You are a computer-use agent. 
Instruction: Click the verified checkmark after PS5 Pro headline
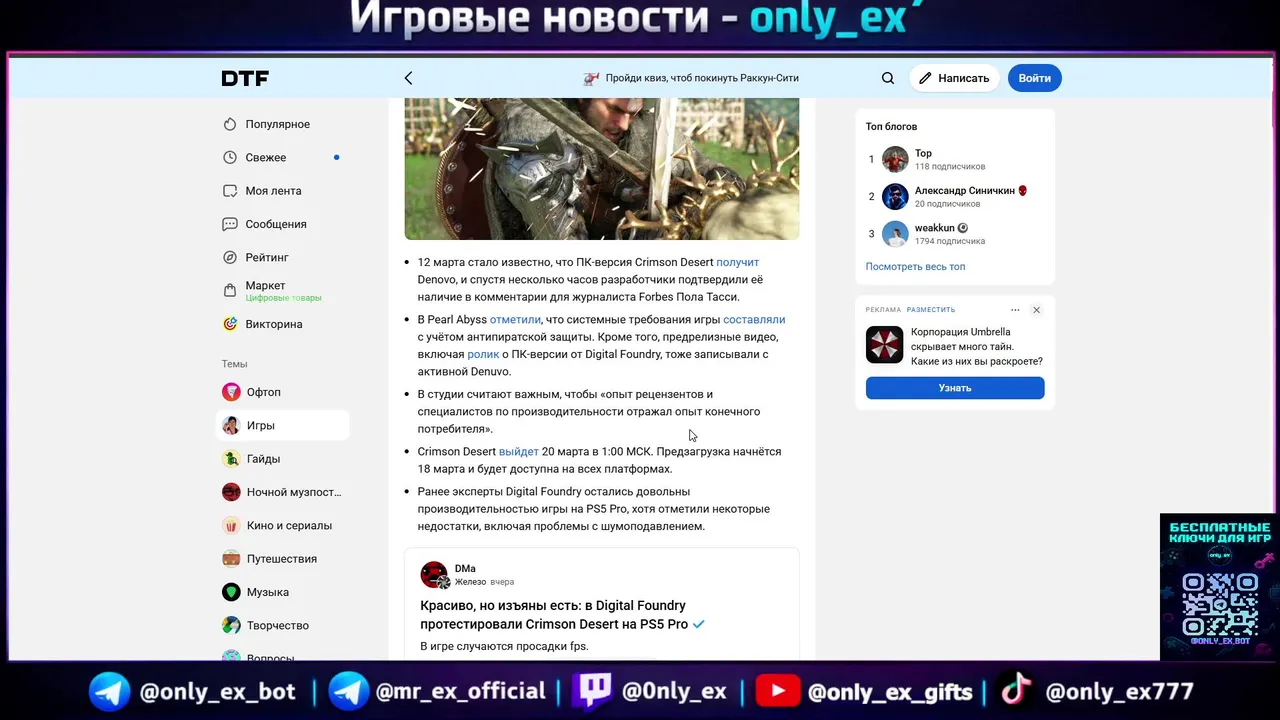click(699, 624)
